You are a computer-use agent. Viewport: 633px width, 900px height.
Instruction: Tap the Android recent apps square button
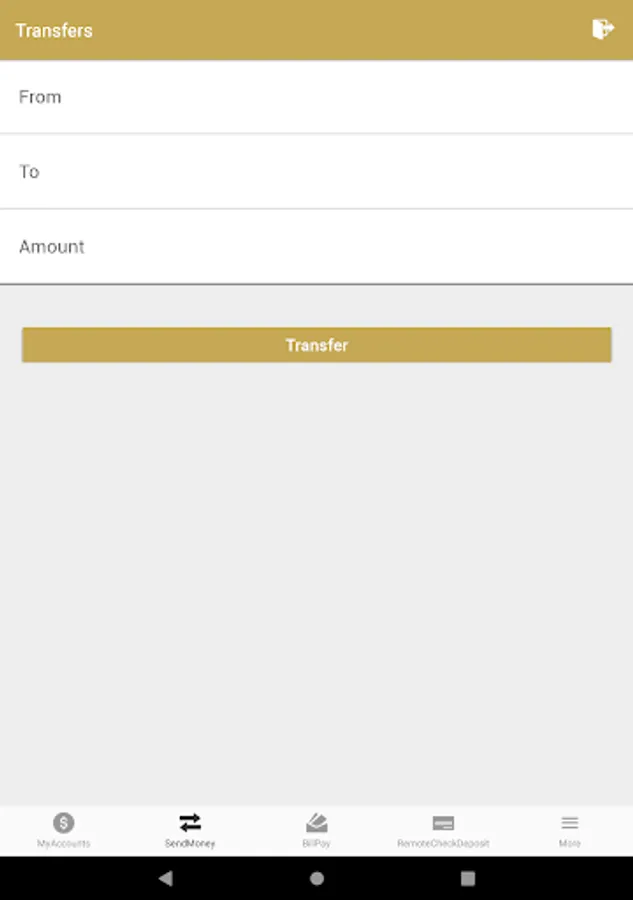point(468,877)
